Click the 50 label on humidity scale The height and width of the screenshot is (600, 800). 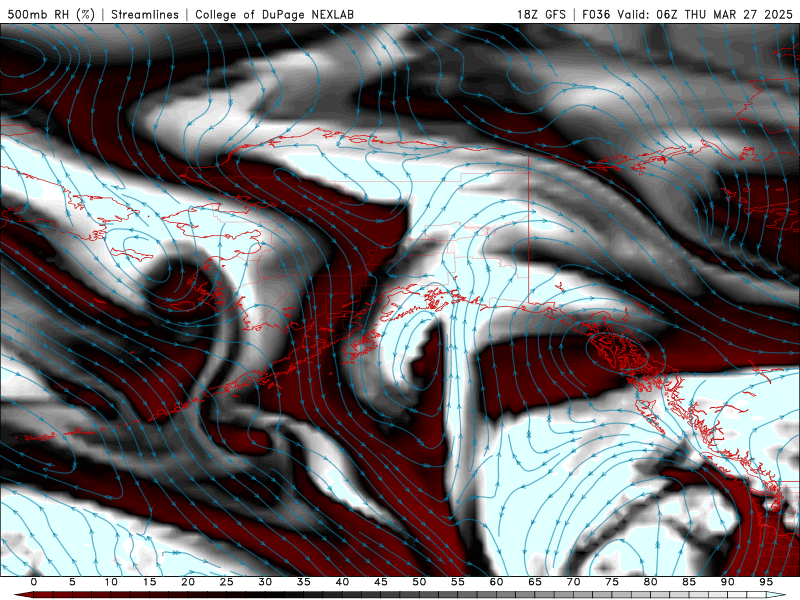[419, 582]
